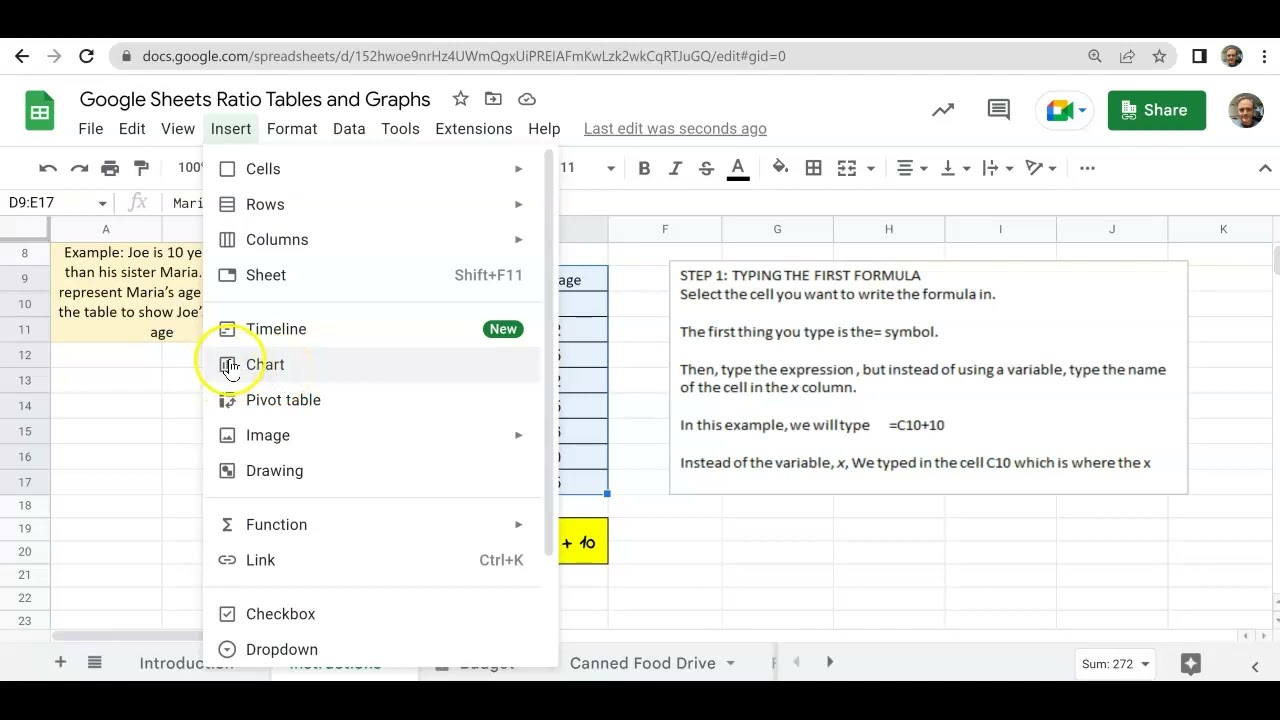
Task: Open text rotation dropdown
Action: click(x=1041, y=168)
